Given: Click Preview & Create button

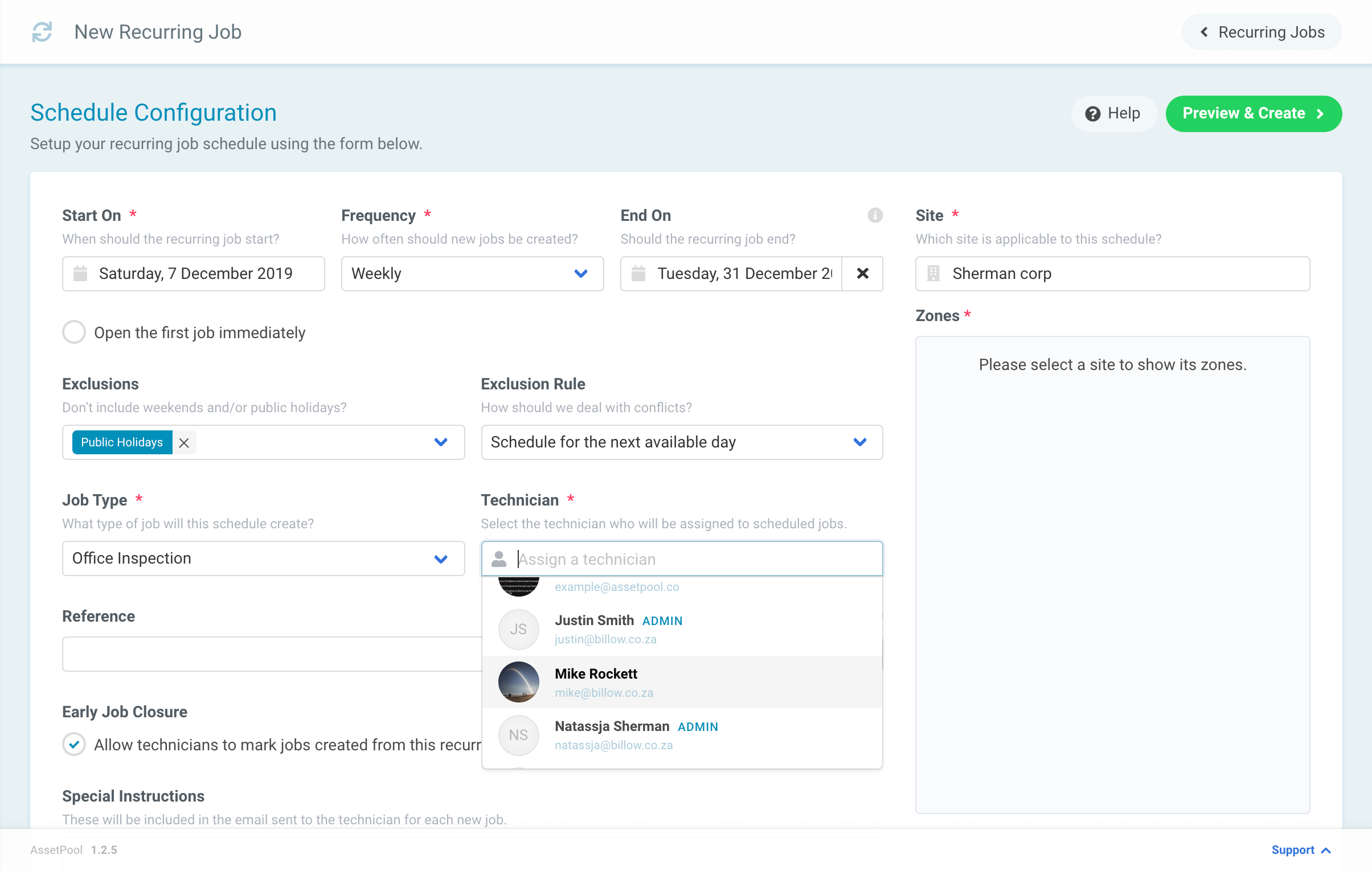Looking at the screenshot, I should tap(1253, 113).
